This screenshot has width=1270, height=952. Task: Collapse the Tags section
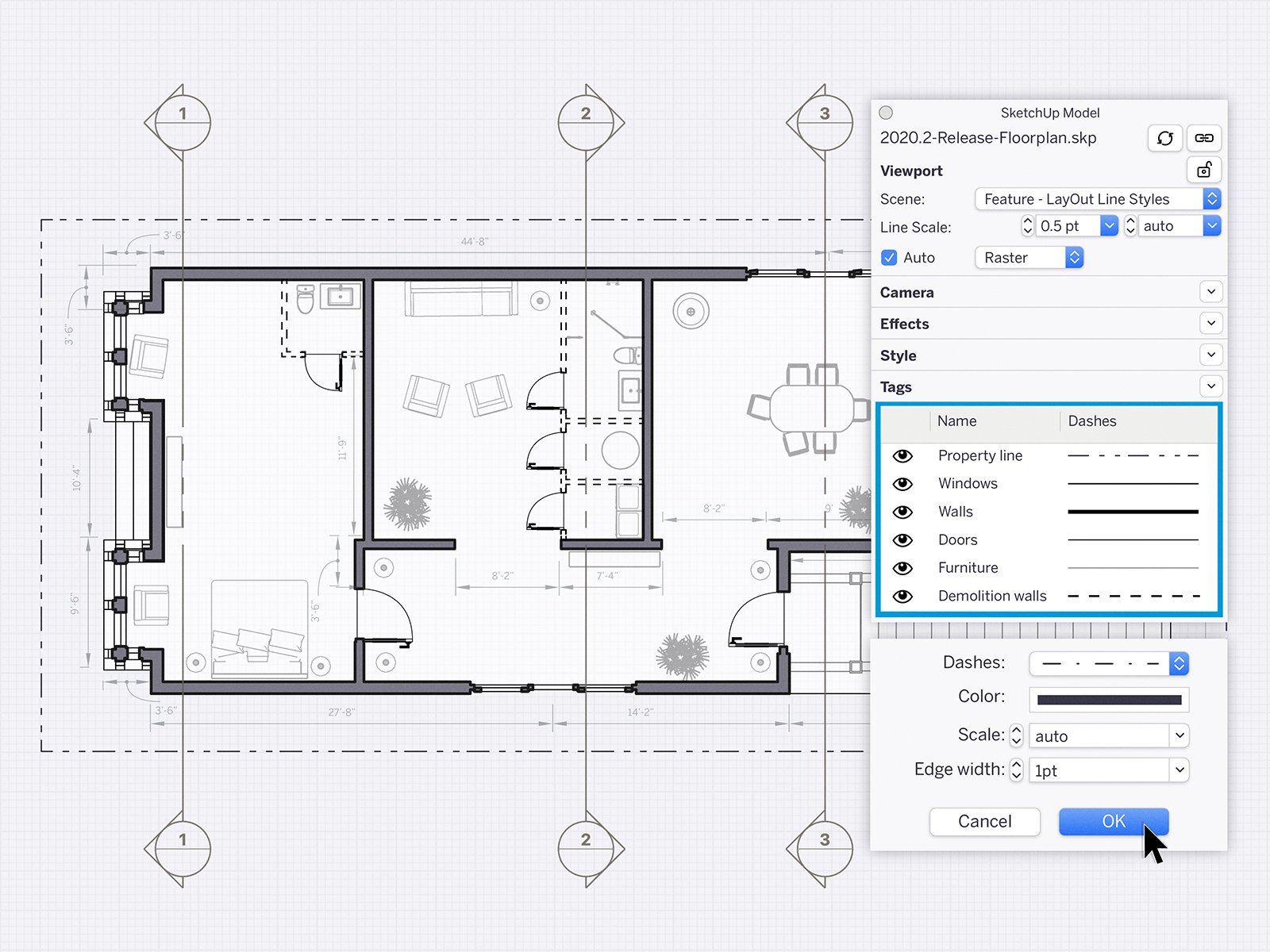click(x=1211, y=386)
